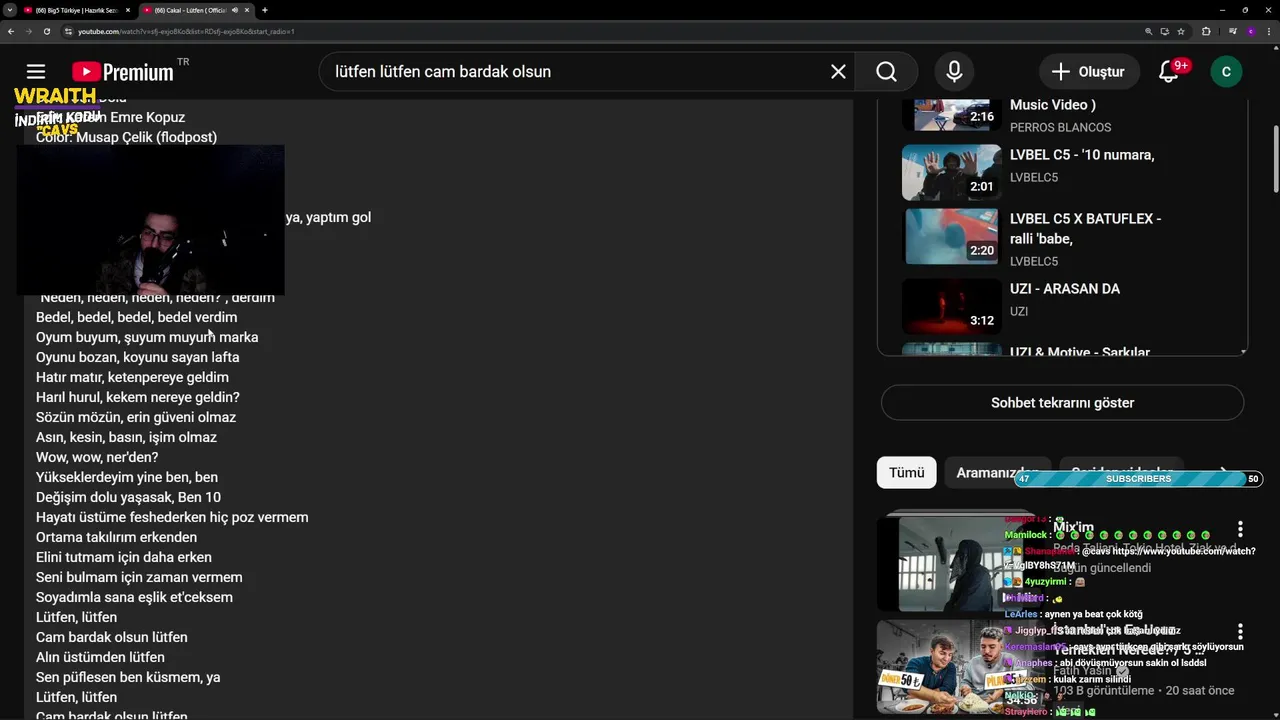
Task: Select the Tümü filter chip
Action: click(x=907, y=473)
